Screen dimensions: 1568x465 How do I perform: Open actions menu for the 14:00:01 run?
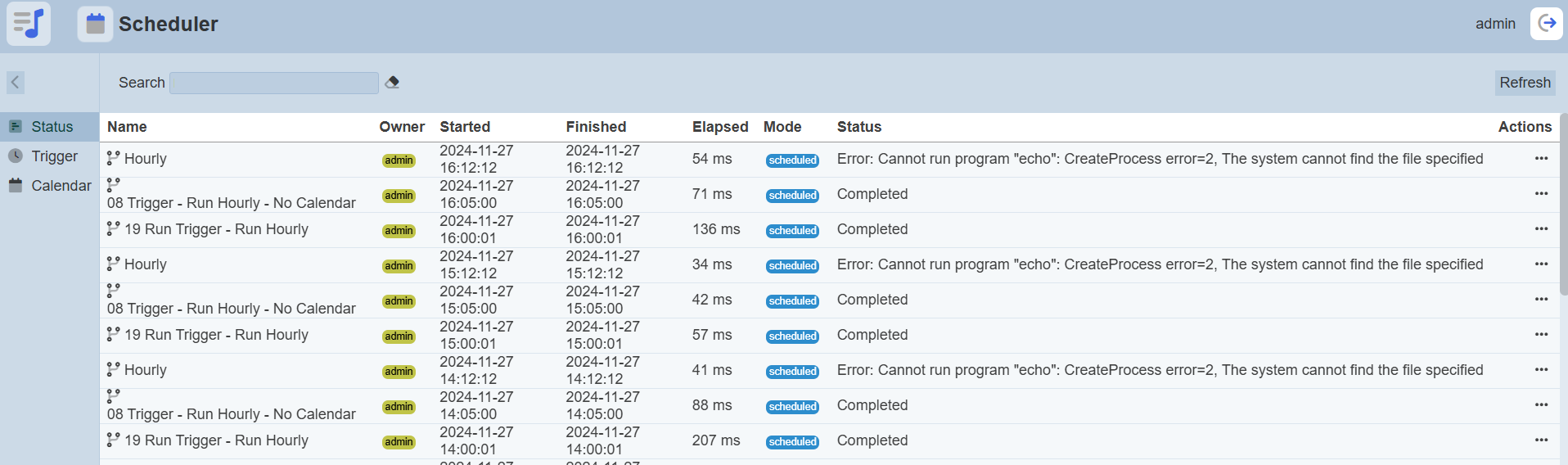coord(1541,440)
